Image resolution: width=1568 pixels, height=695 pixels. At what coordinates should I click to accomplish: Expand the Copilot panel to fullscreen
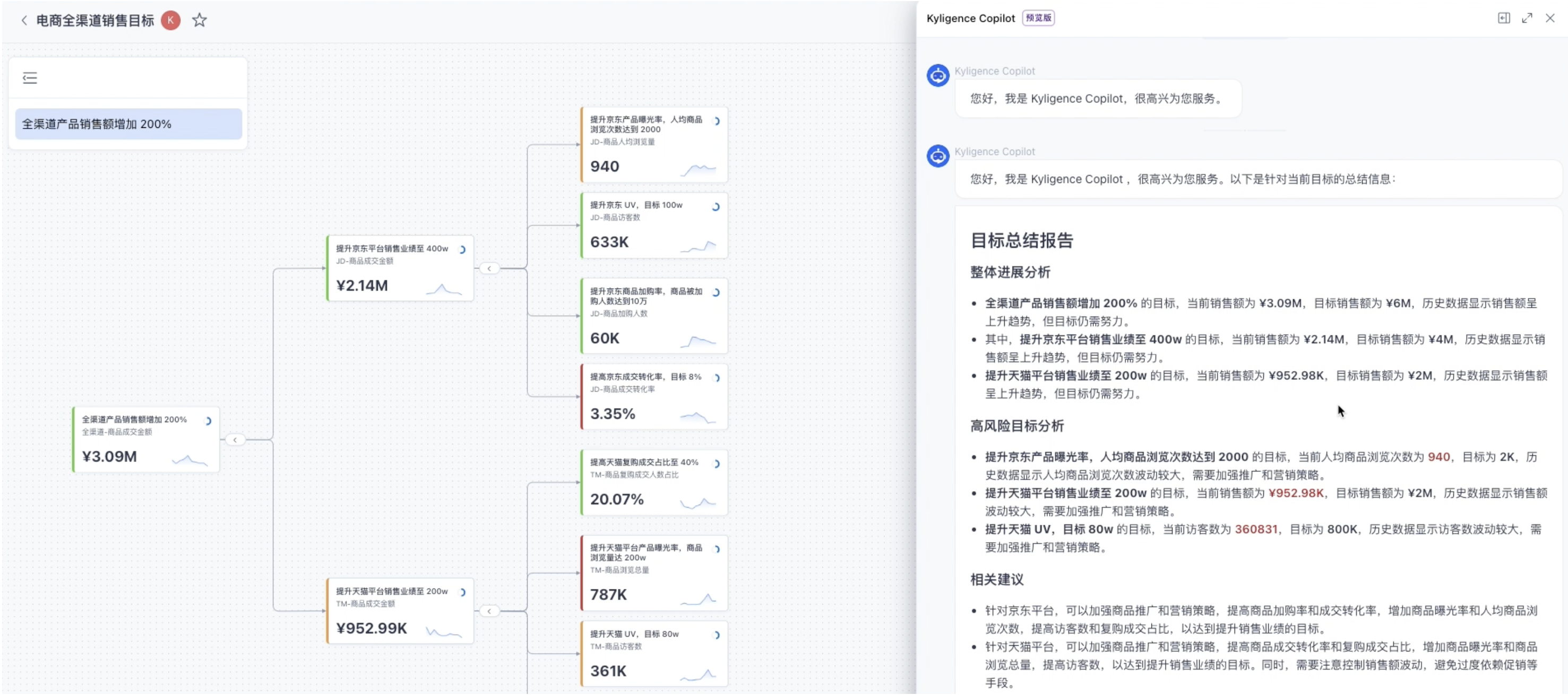coord(1527,18)
